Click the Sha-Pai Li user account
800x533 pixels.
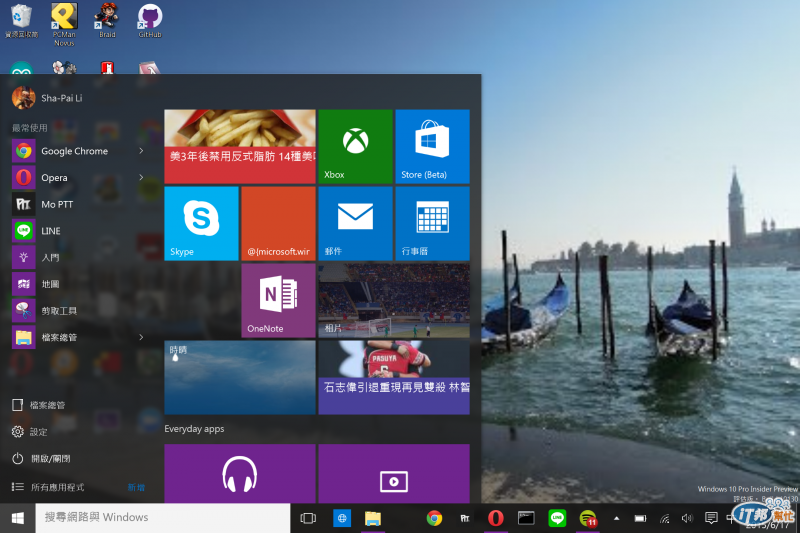[x=47, y=98]
